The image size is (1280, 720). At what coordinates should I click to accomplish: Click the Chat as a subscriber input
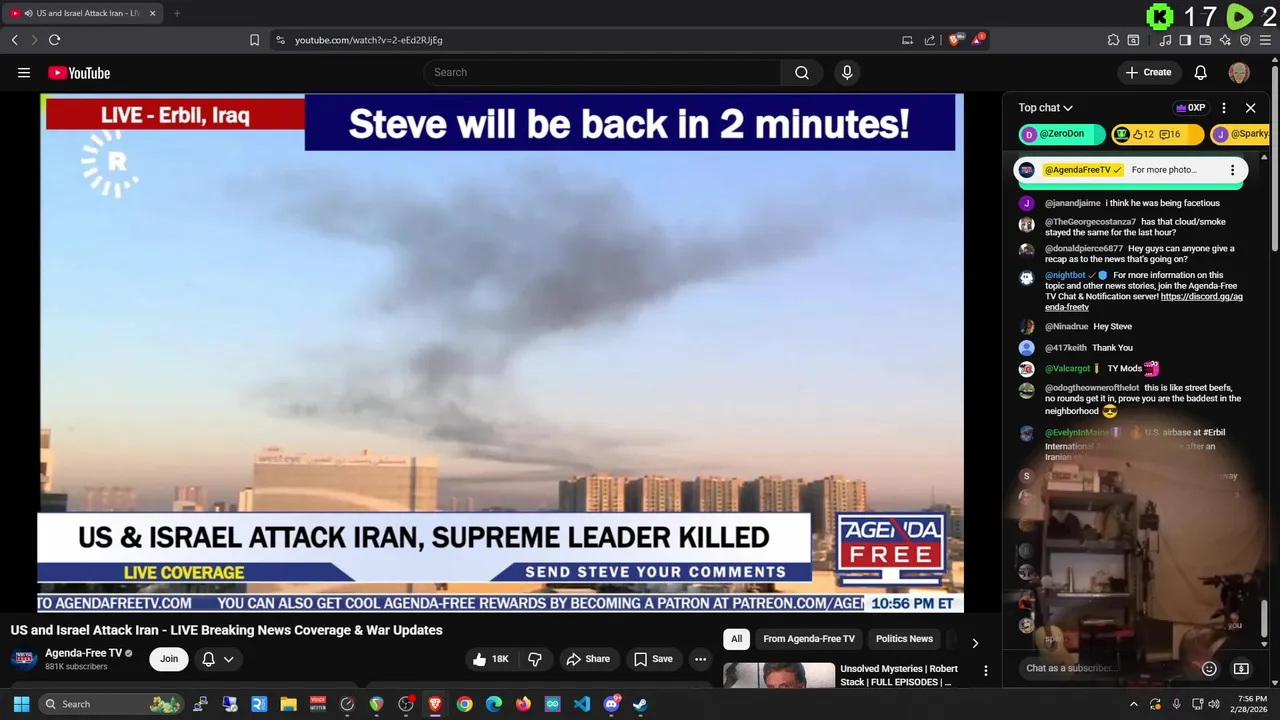(x=1106, y=668)
